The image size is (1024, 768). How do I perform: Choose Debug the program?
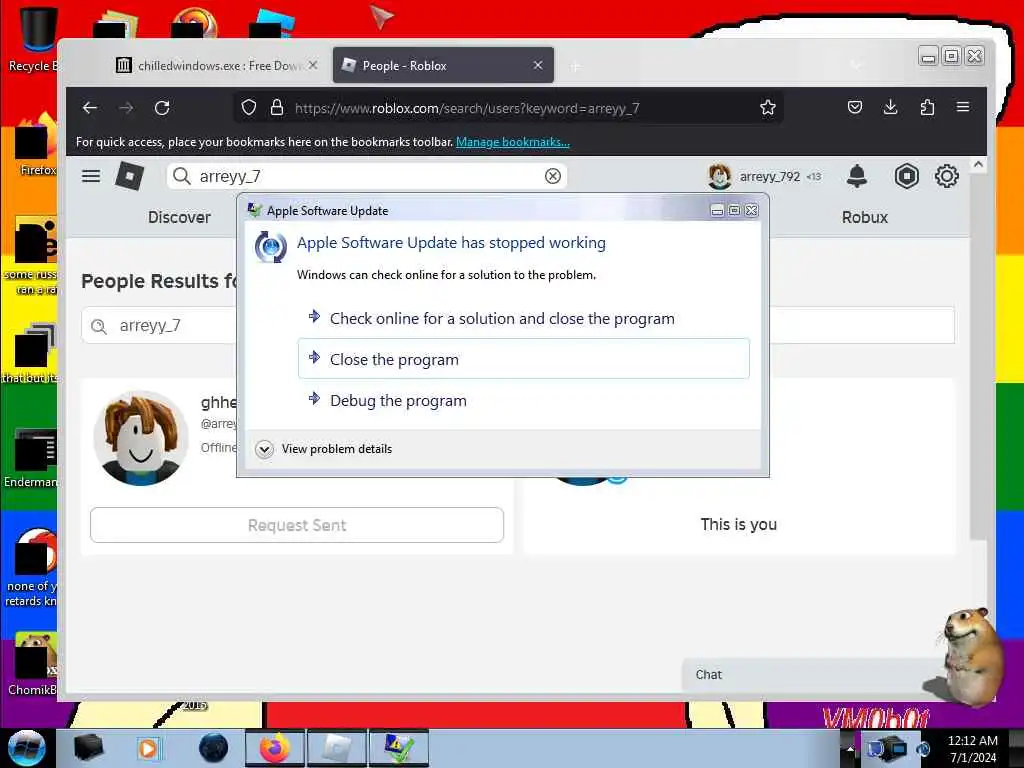[523, 400]
